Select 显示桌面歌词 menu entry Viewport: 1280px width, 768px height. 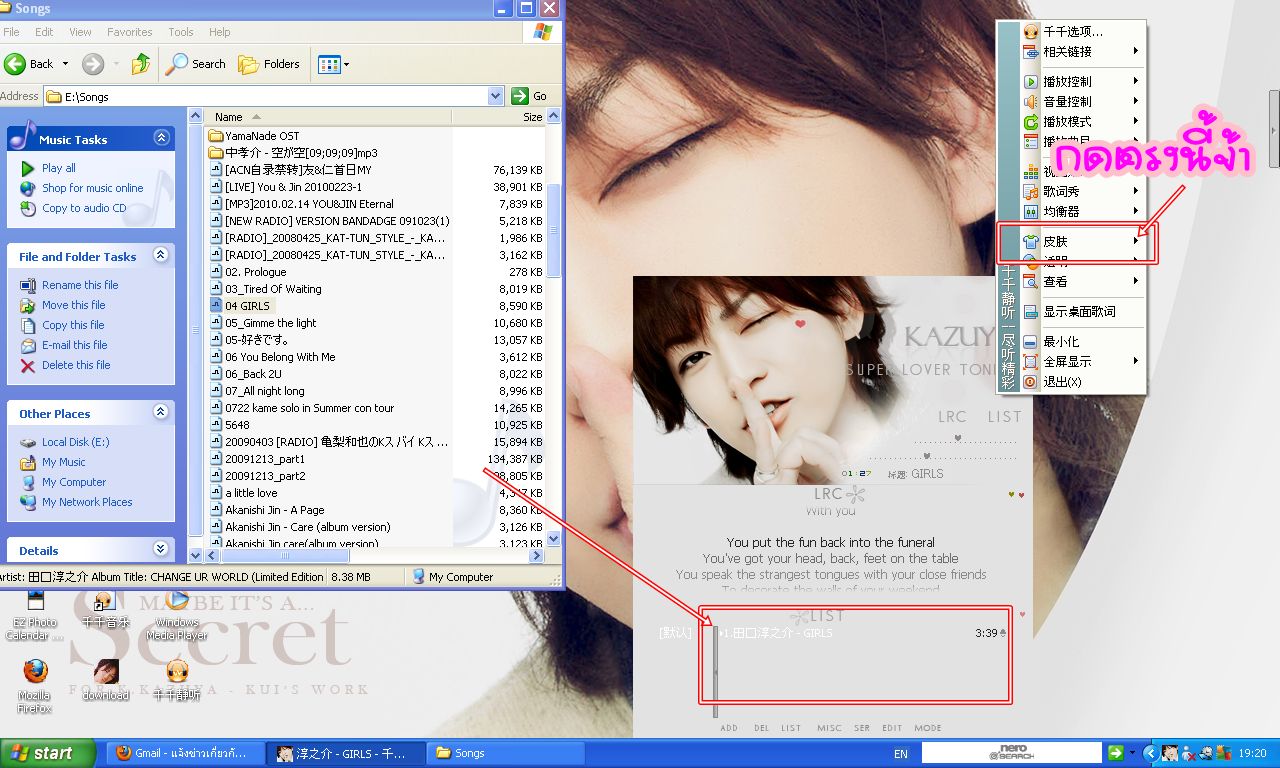point(1079,311)
